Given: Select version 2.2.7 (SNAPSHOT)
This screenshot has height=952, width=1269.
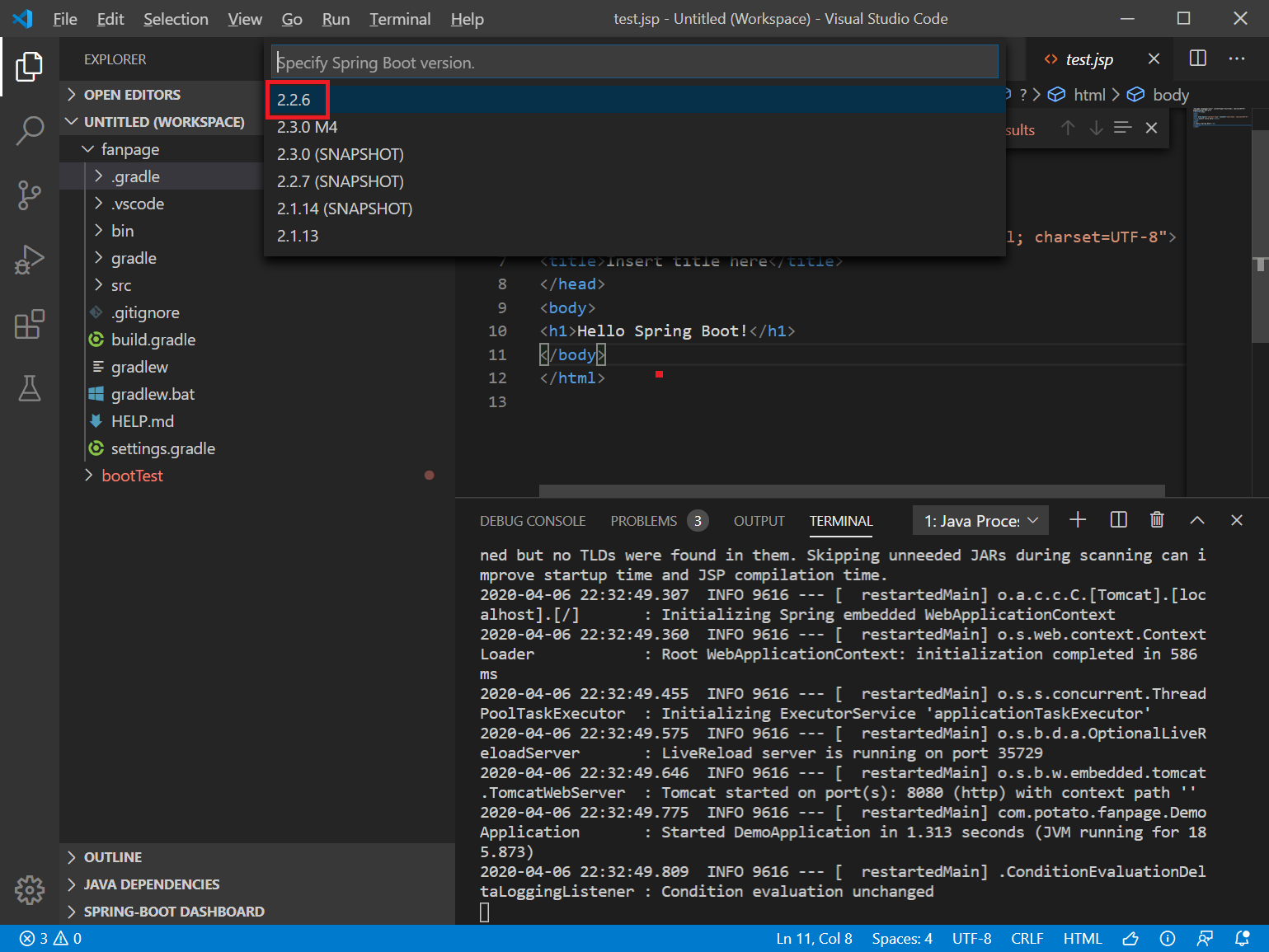Looking at the screenshot, I should pos(635,181).
